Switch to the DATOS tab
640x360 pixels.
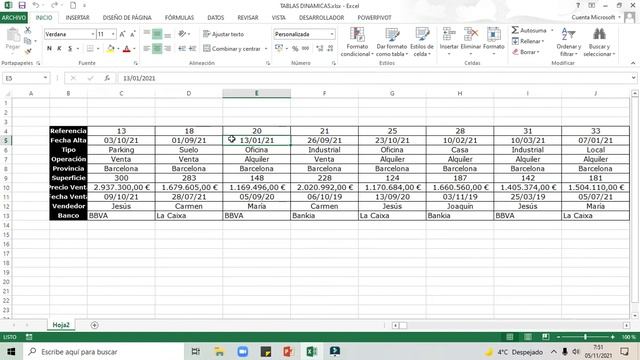pyautogui.click(x=216, y=18)
